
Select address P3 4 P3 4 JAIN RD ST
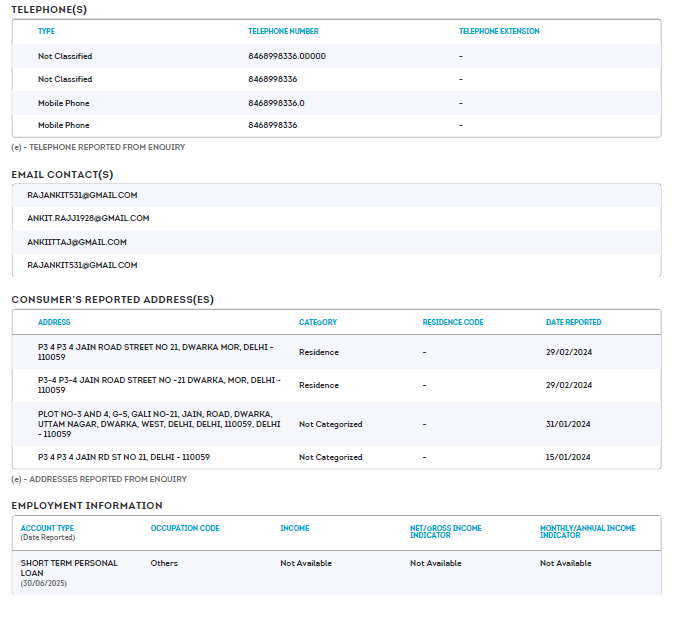(x=124, y=457)
